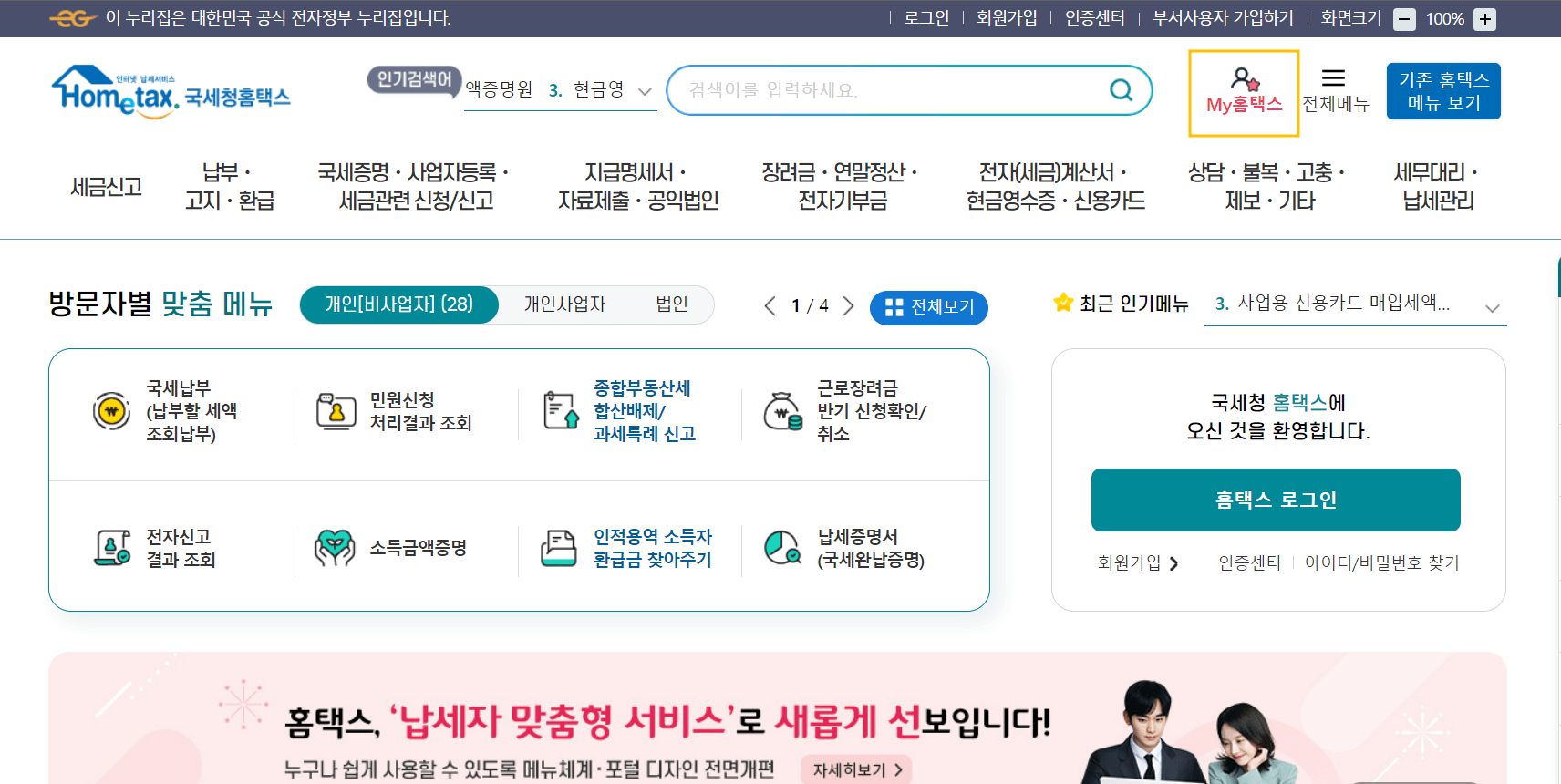Select the 개인[비사업자] (28) tab
The image size is (1561, 784).
point(399,304)
